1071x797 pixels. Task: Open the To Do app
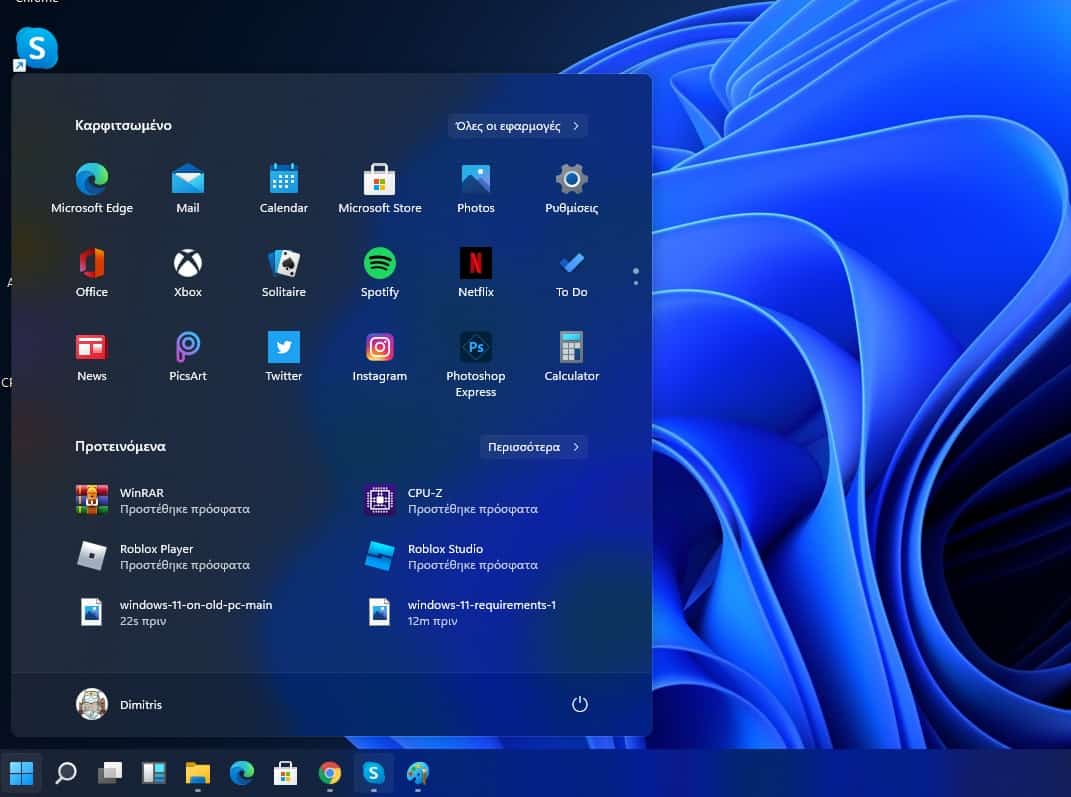[572, 272]
